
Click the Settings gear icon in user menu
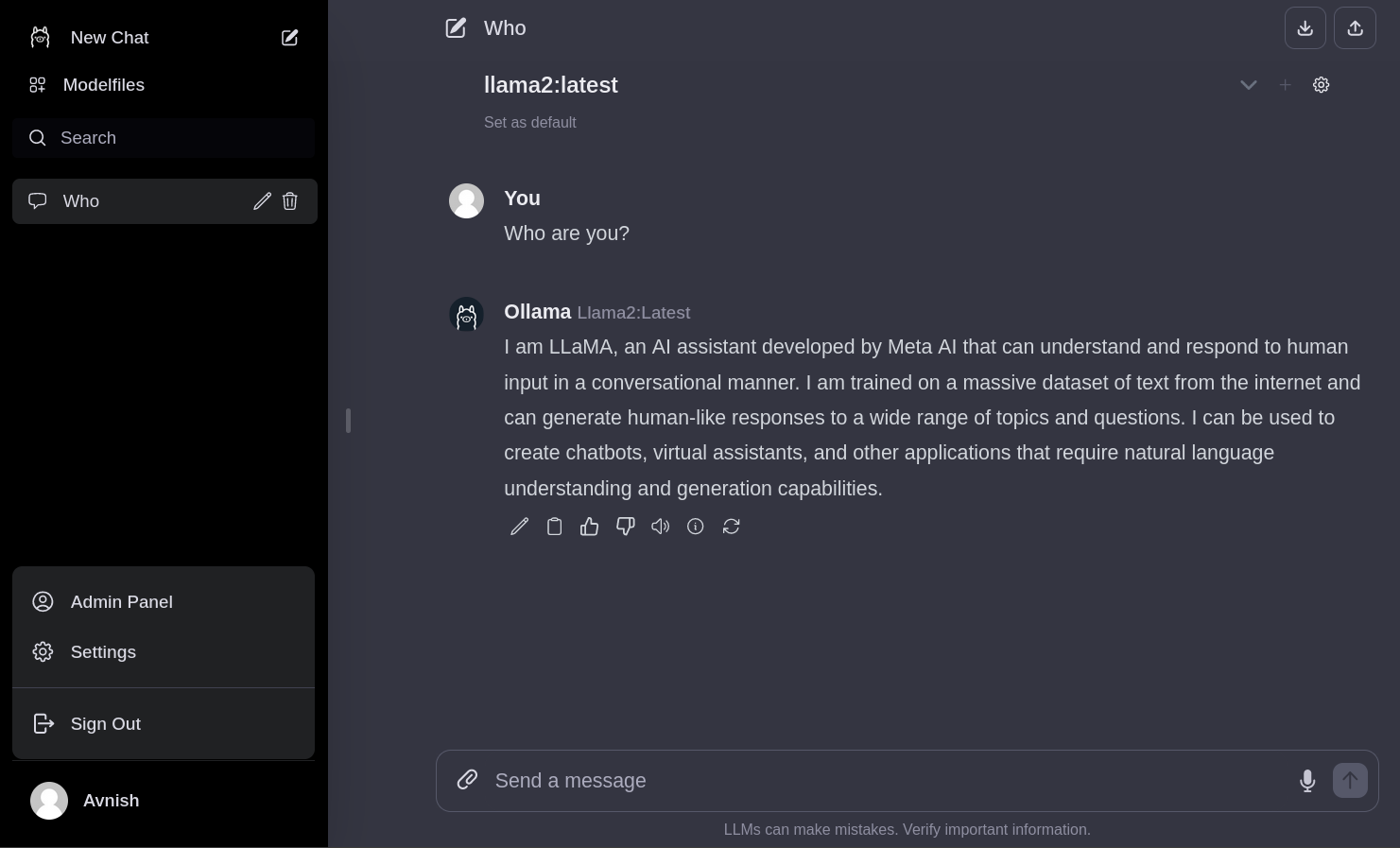[x=43, y=652]
